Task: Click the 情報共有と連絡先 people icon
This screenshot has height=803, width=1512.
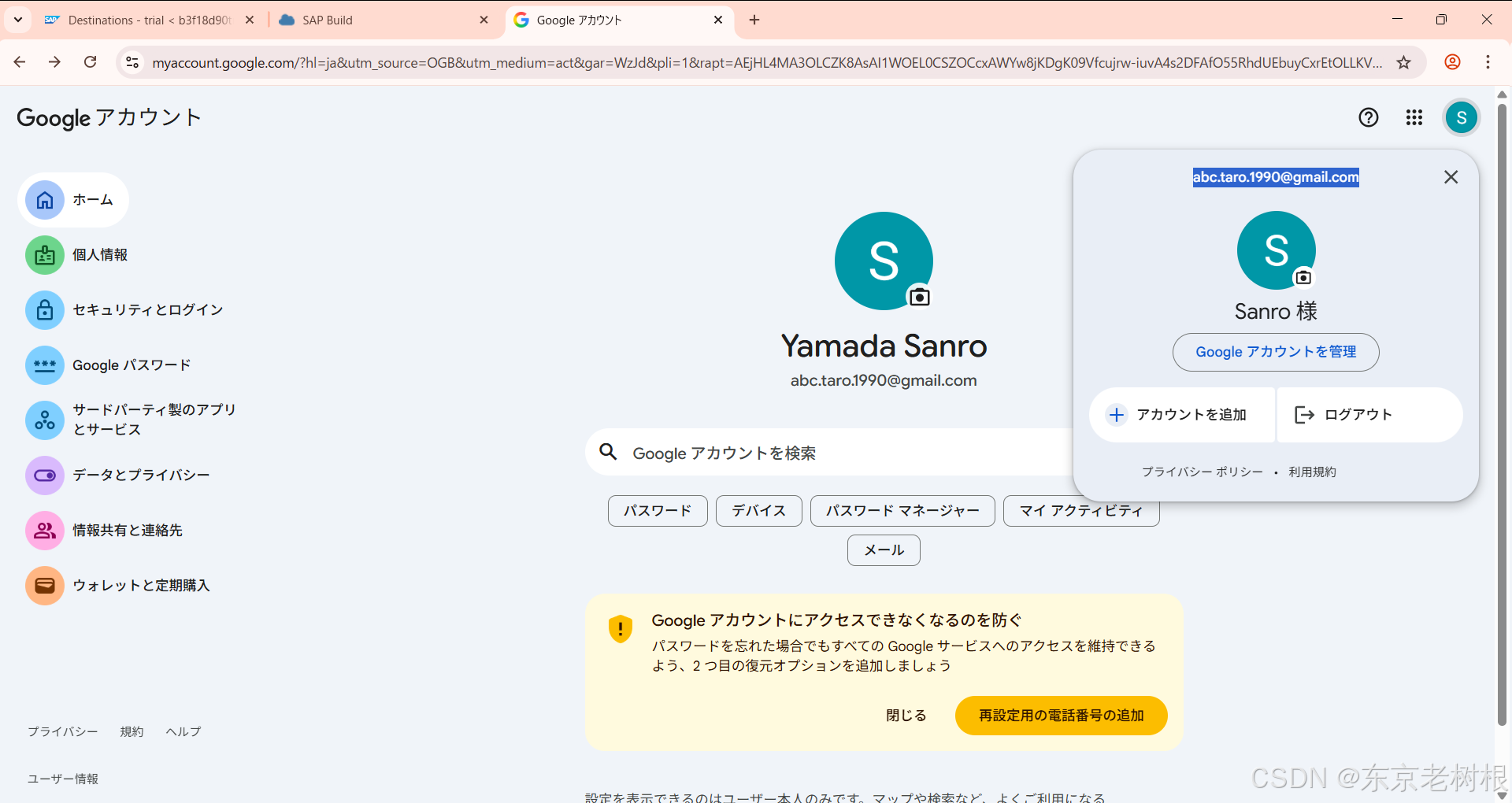Action: pos(45,531)
